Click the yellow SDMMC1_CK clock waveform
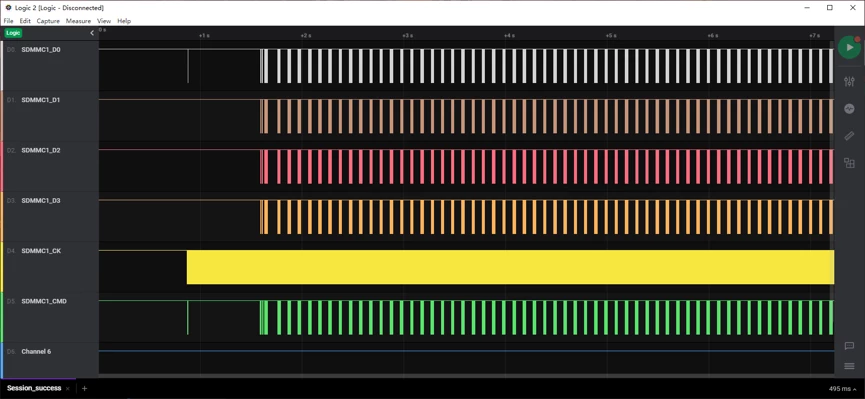The height and width of the screenshot is (399, 865). 510,267
